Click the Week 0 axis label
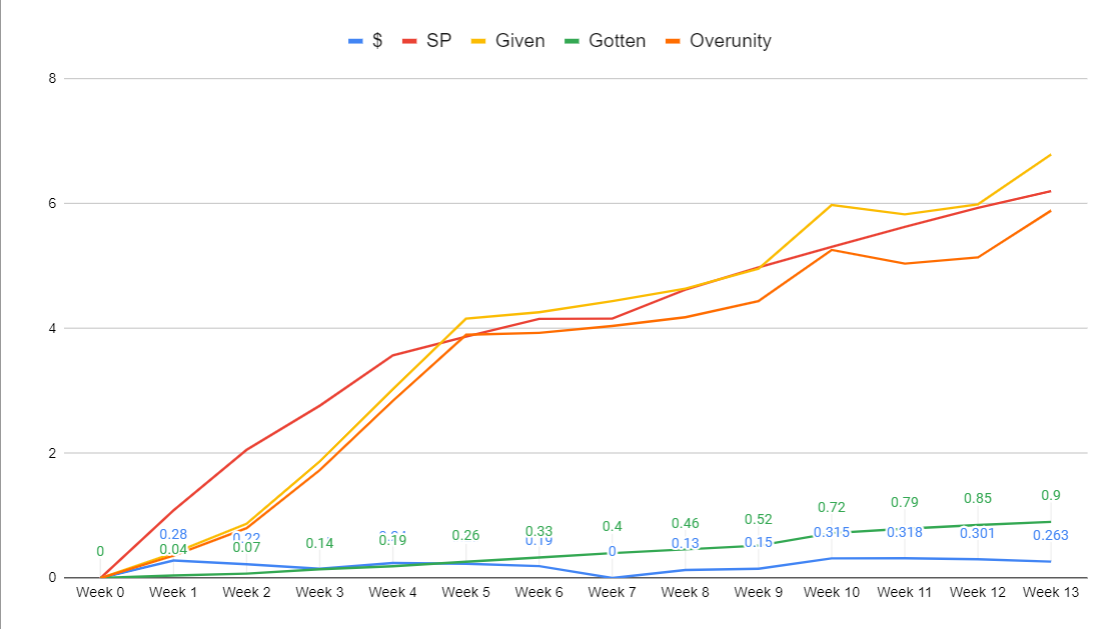 click(100, 592)
